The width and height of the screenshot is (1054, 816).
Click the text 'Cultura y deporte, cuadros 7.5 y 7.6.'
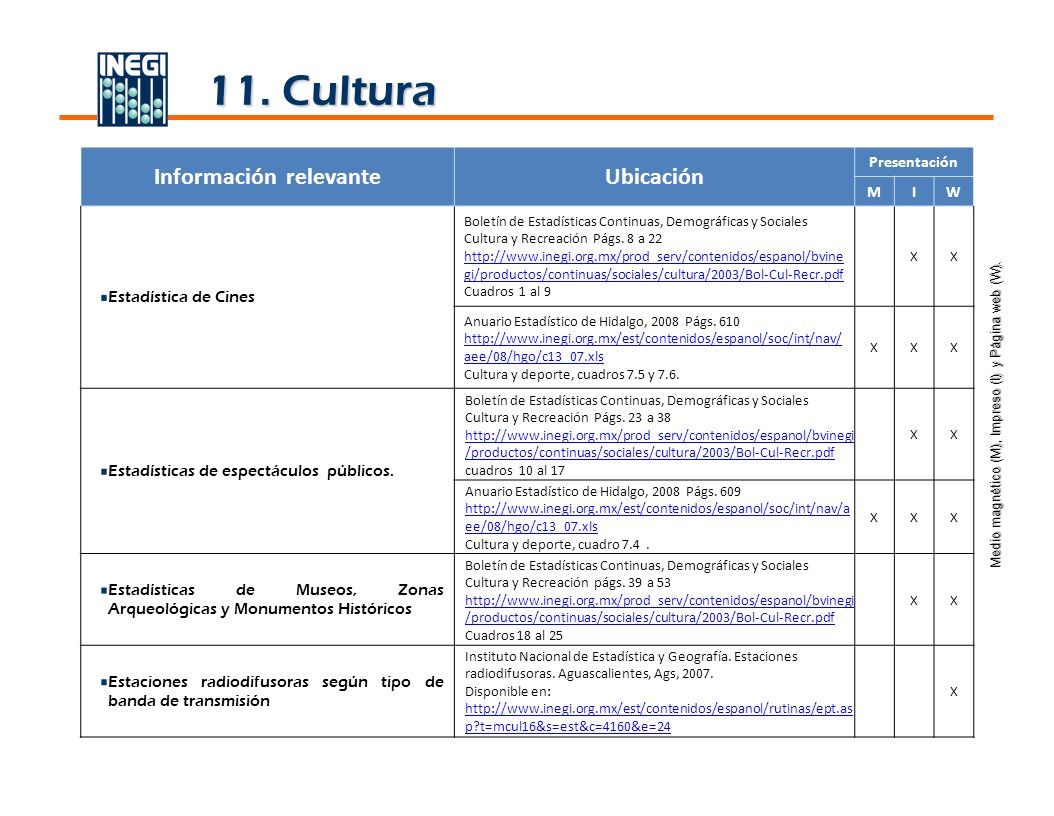571,374
